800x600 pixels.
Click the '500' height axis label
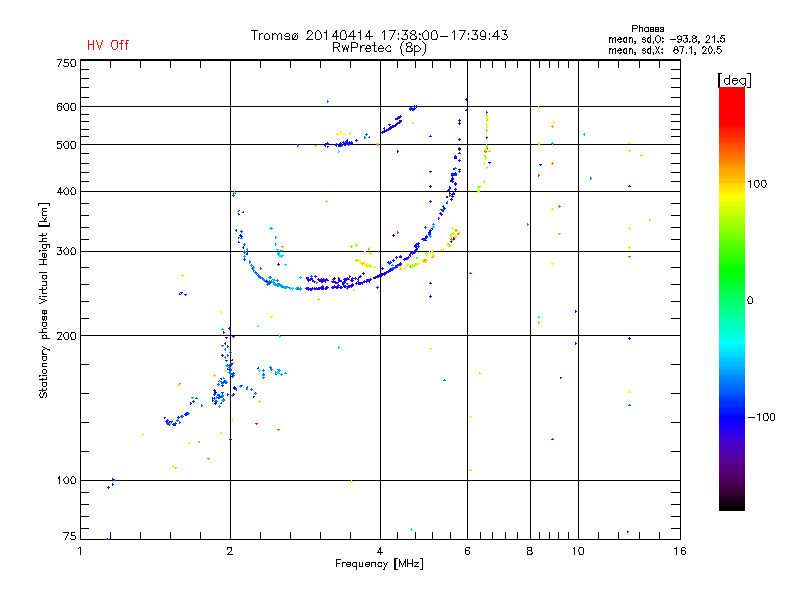pos(66,145)
